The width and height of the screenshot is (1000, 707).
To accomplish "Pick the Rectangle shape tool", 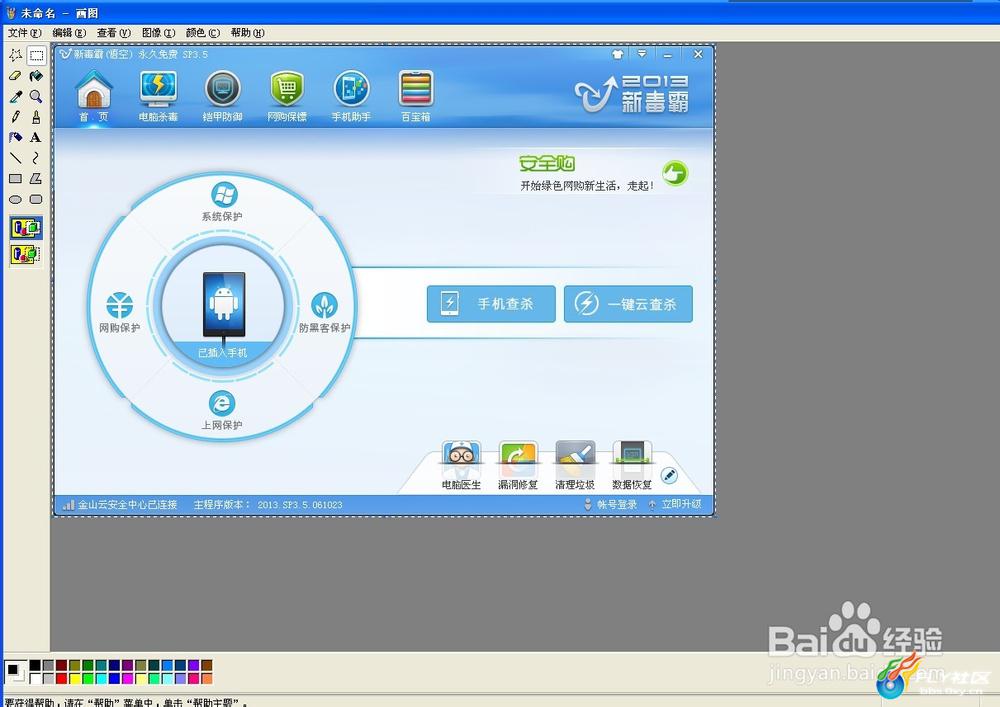I will (x=15, y=179).
